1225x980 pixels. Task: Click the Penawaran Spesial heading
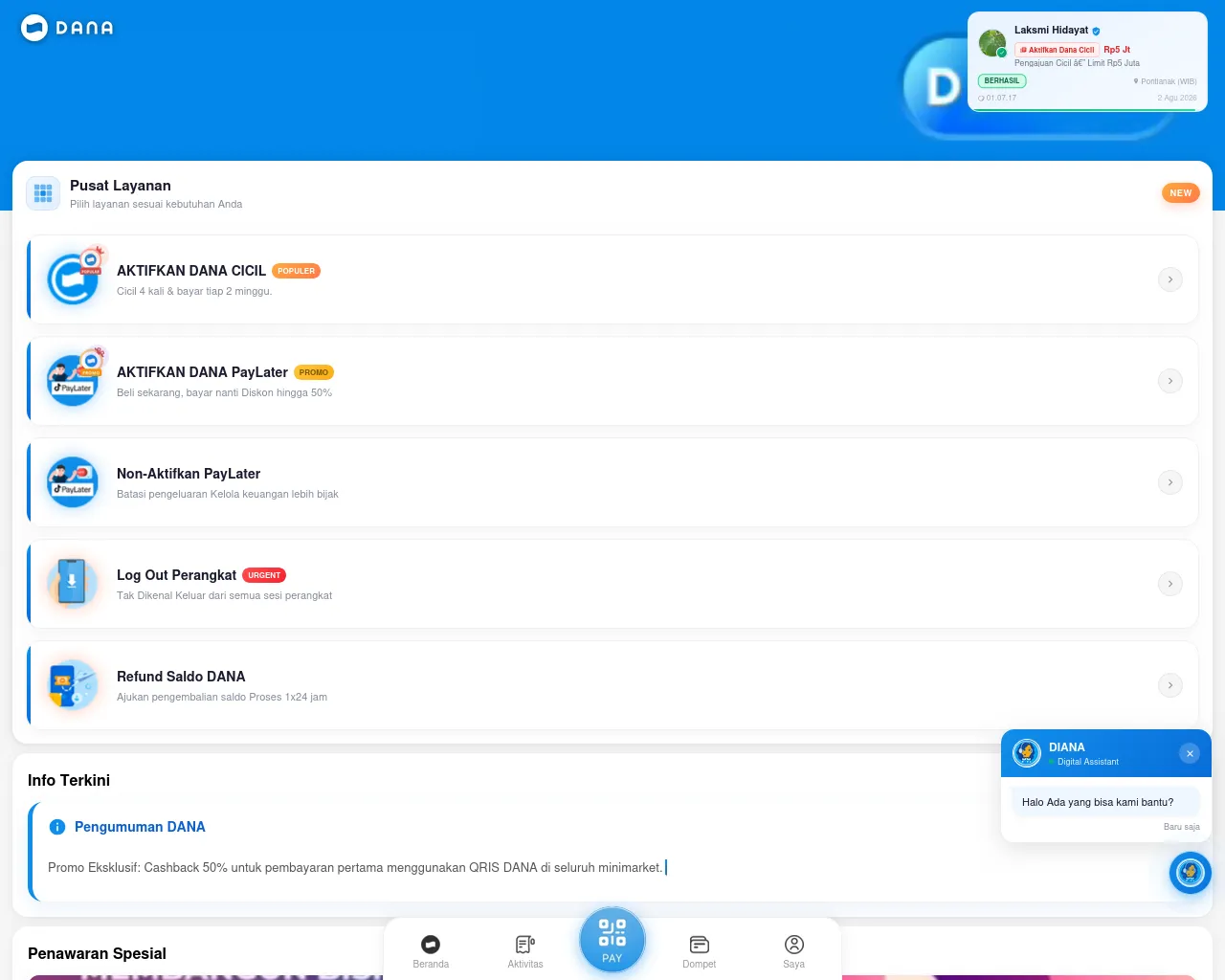pyautogui.click(x=97, y=953)
